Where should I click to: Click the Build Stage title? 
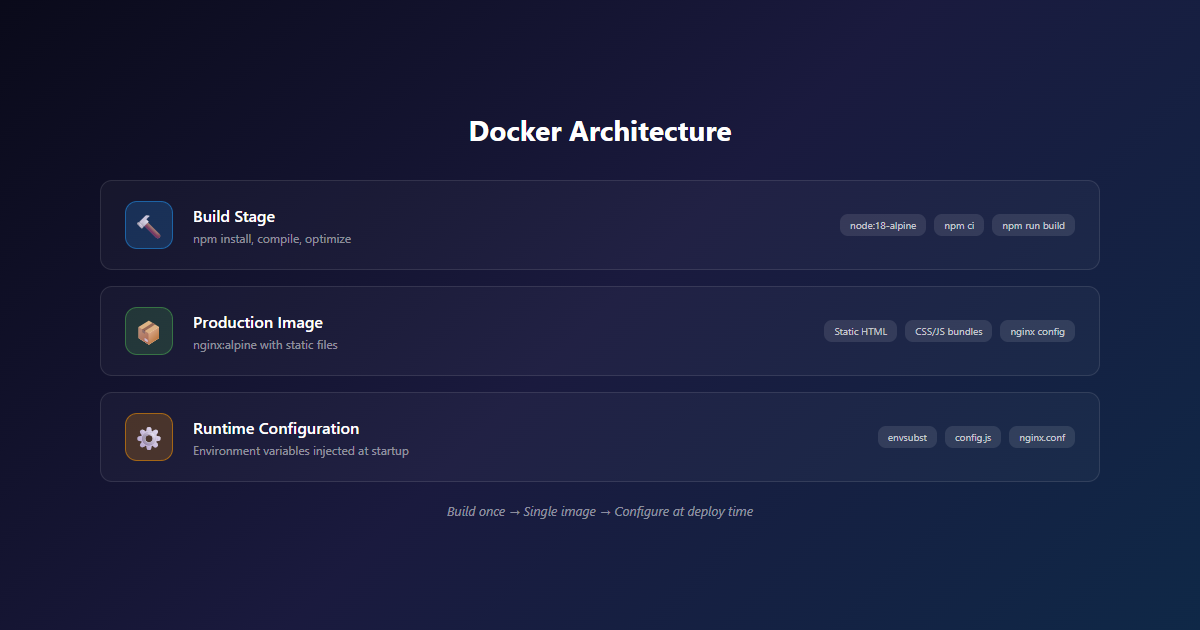[x=234, y=216]
